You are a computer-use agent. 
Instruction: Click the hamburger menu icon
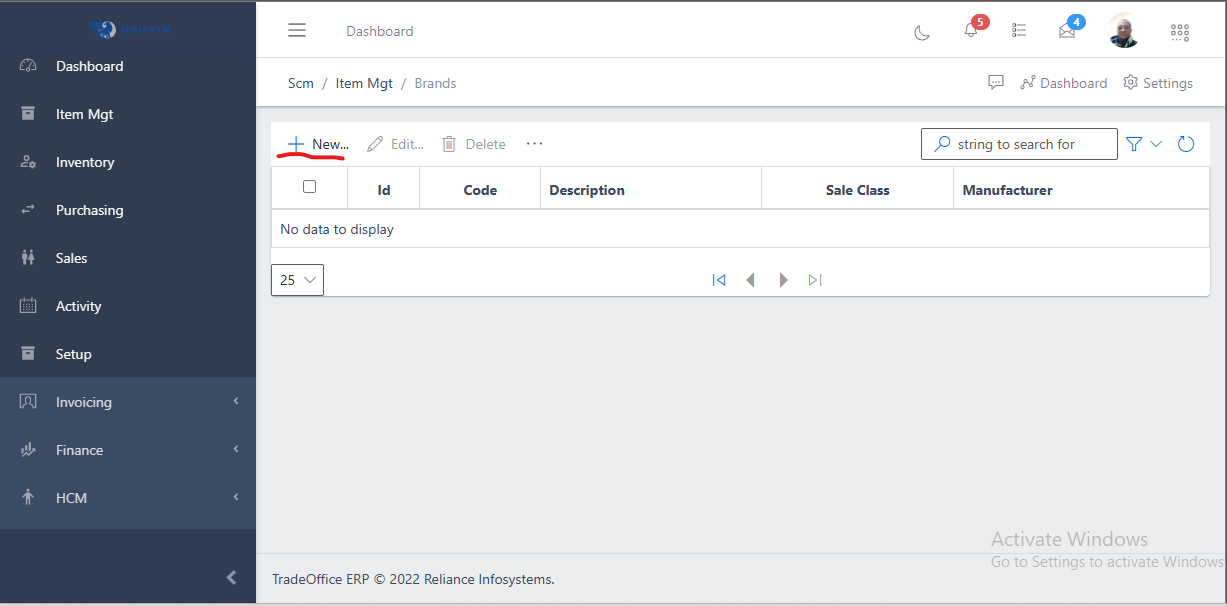pyautogui.click(x=297, y=31)
